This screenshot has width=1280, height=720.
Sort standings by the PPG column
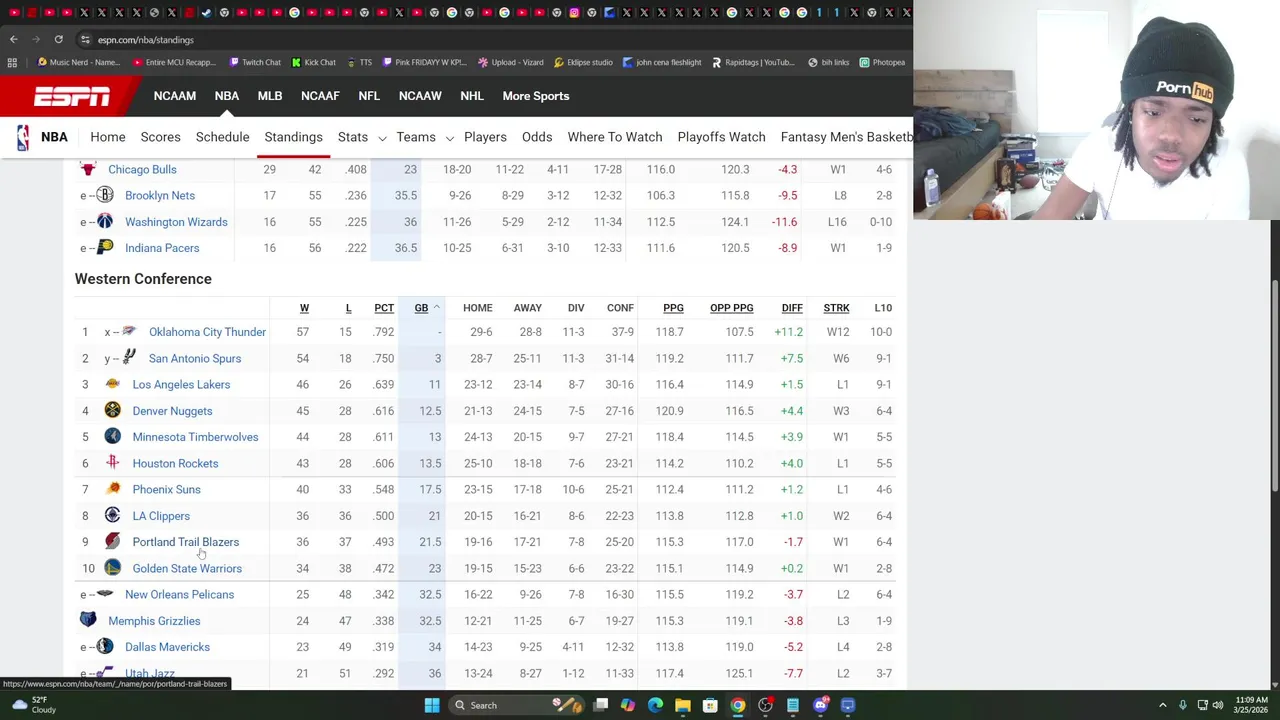click(673, 308)
